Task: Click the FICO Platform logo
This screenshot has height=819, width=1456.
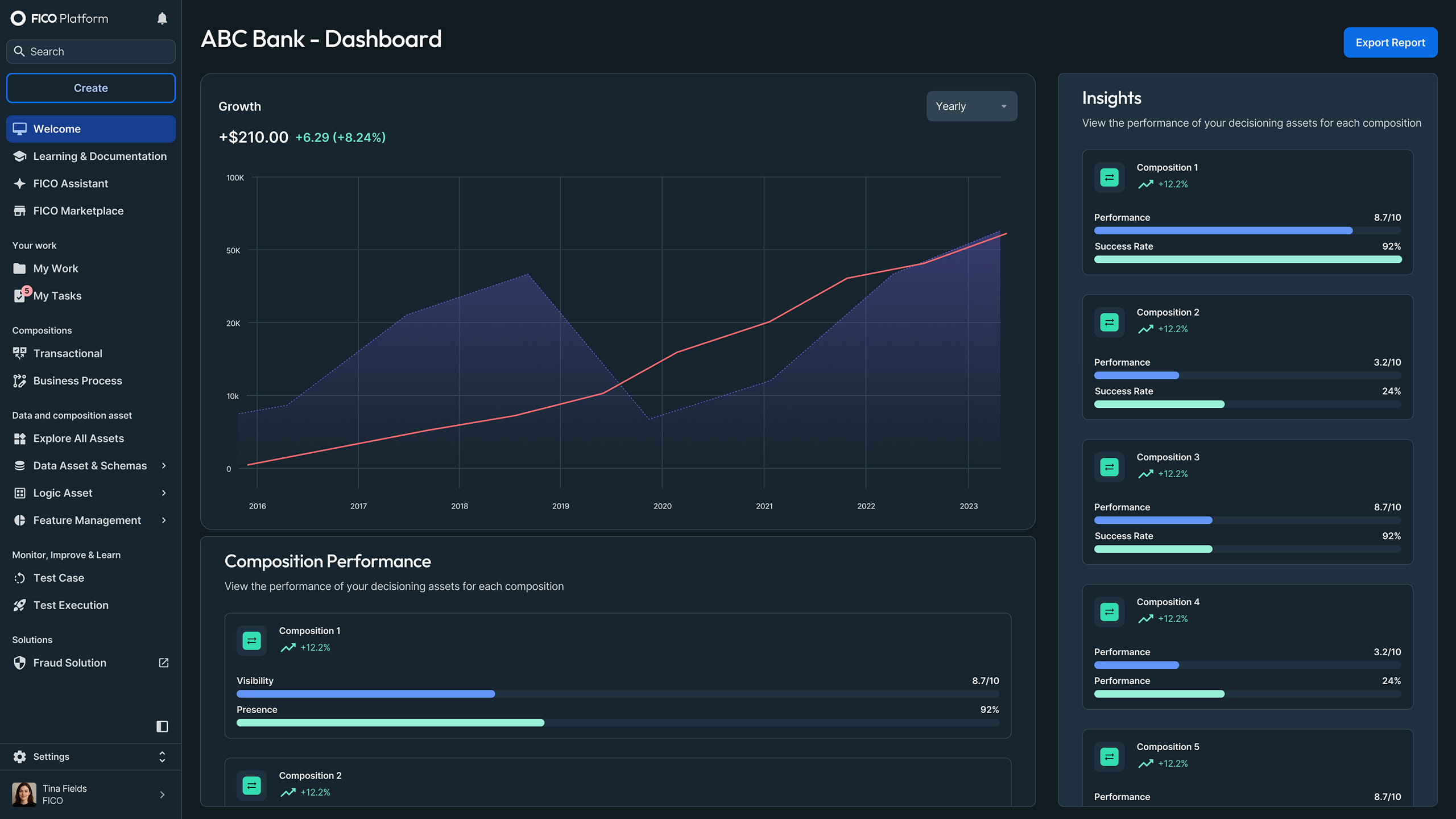Action: [59, 19]
